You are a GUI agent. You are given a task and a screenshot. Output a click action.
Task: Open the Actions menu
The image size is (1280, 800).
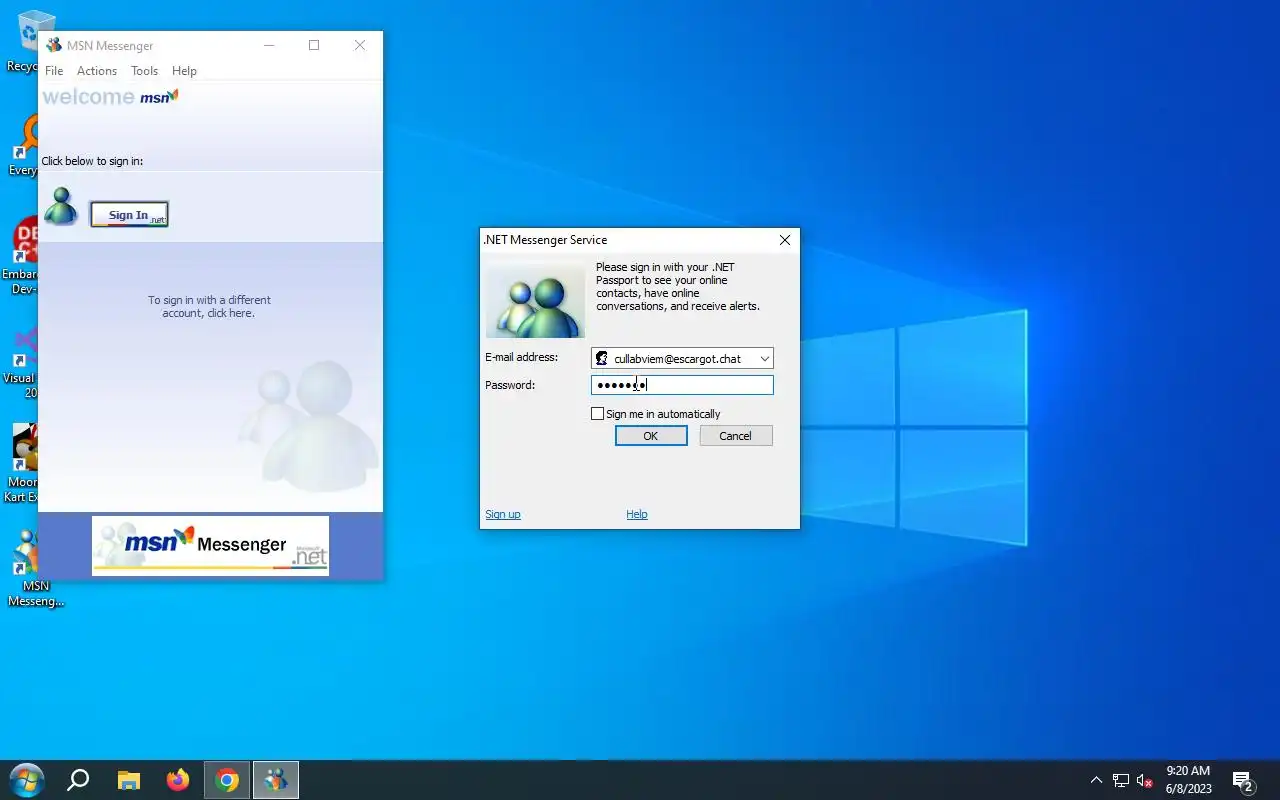coord(97,71)
